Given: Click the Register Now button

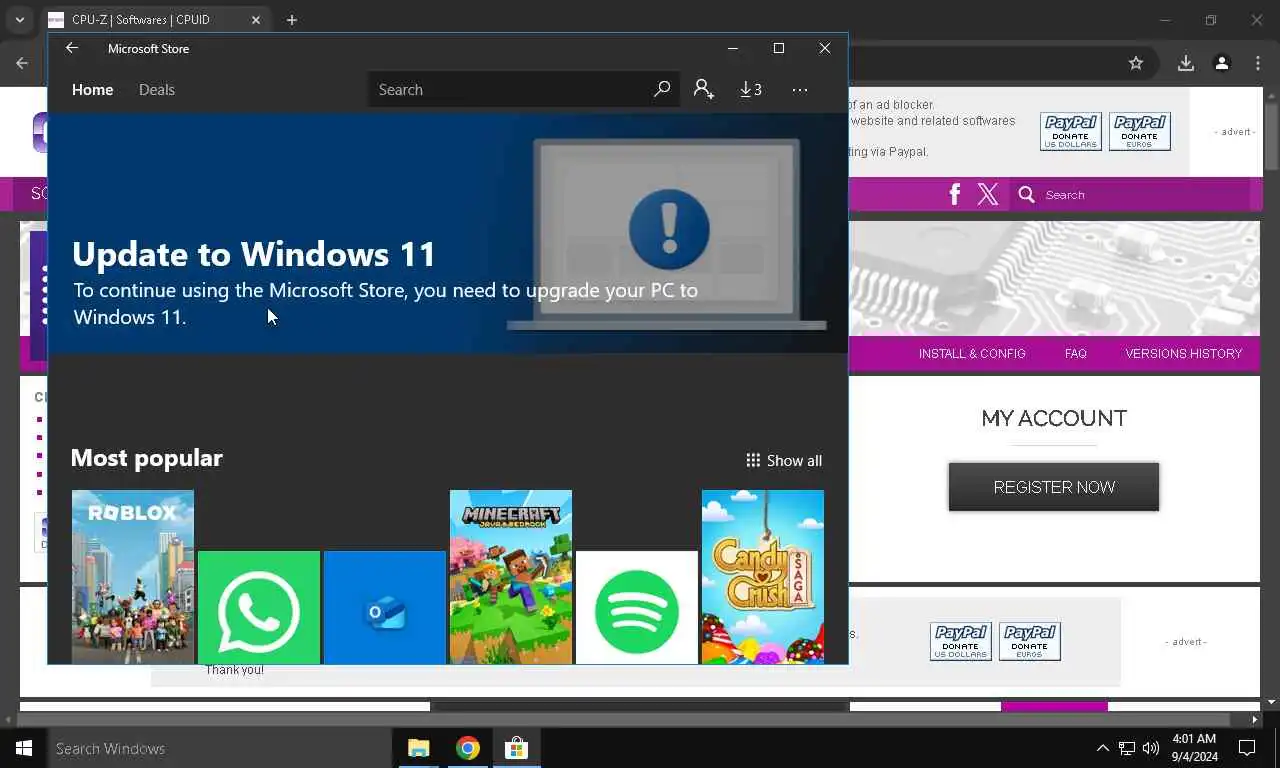Looking at the screenshot, I should (1054, 487).
